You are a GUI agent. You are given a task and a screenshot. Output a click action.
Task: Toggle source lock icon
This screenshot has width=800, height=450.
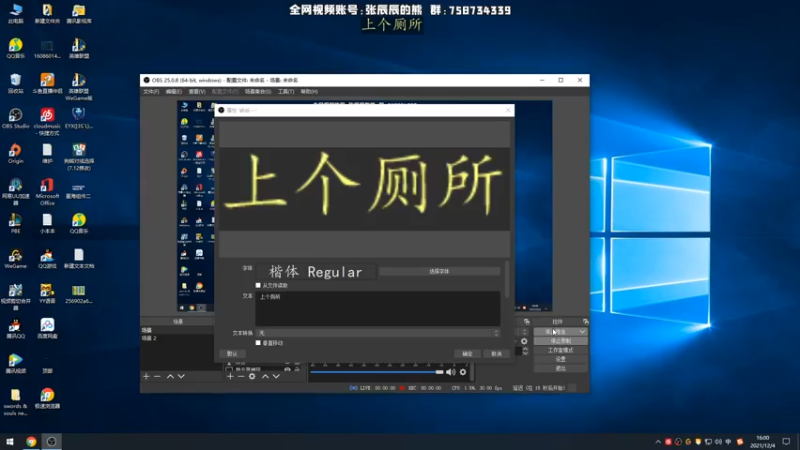pos(297,369)
